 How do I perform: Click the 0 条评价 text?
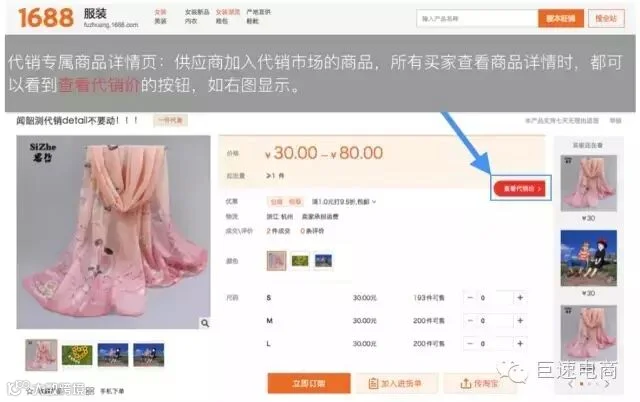(312, 231)
